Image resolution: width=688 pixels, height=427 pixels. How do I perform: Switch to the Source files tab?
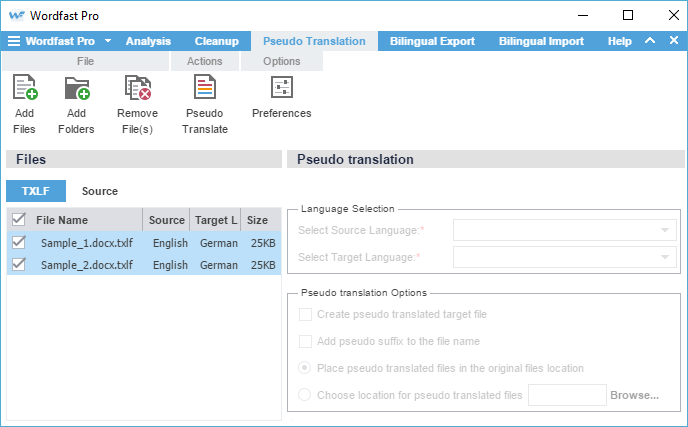pos(100,191)
